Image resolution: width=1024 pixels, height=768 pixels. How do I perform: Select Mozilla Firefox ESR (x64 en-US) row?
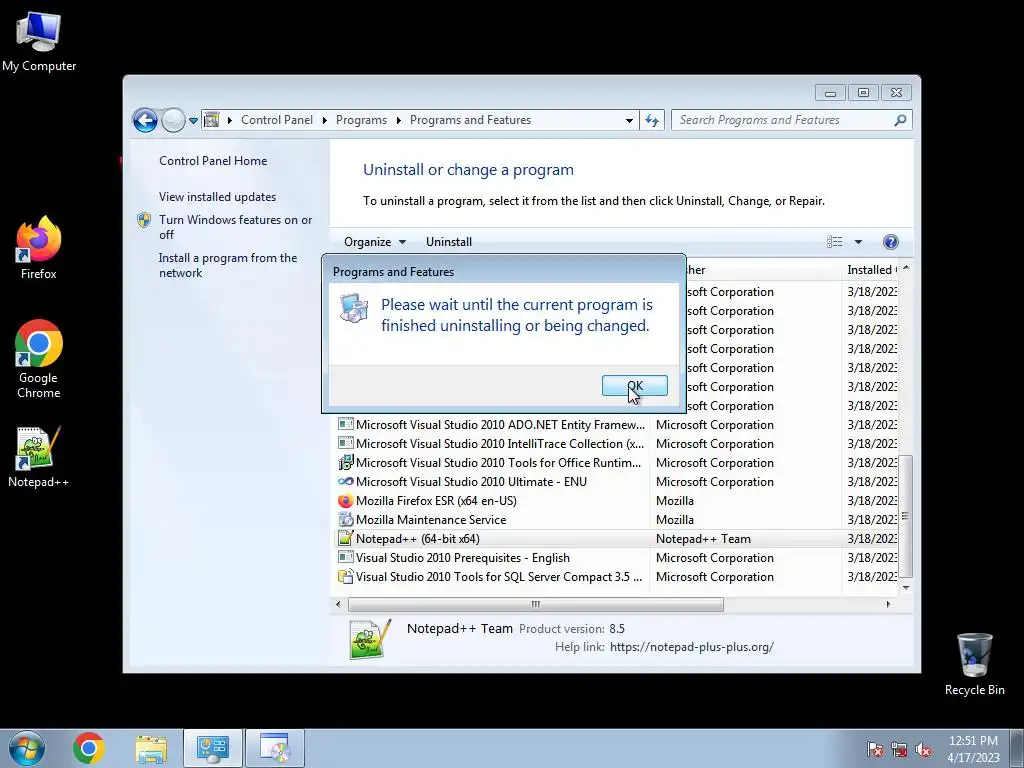pos(617,500)
